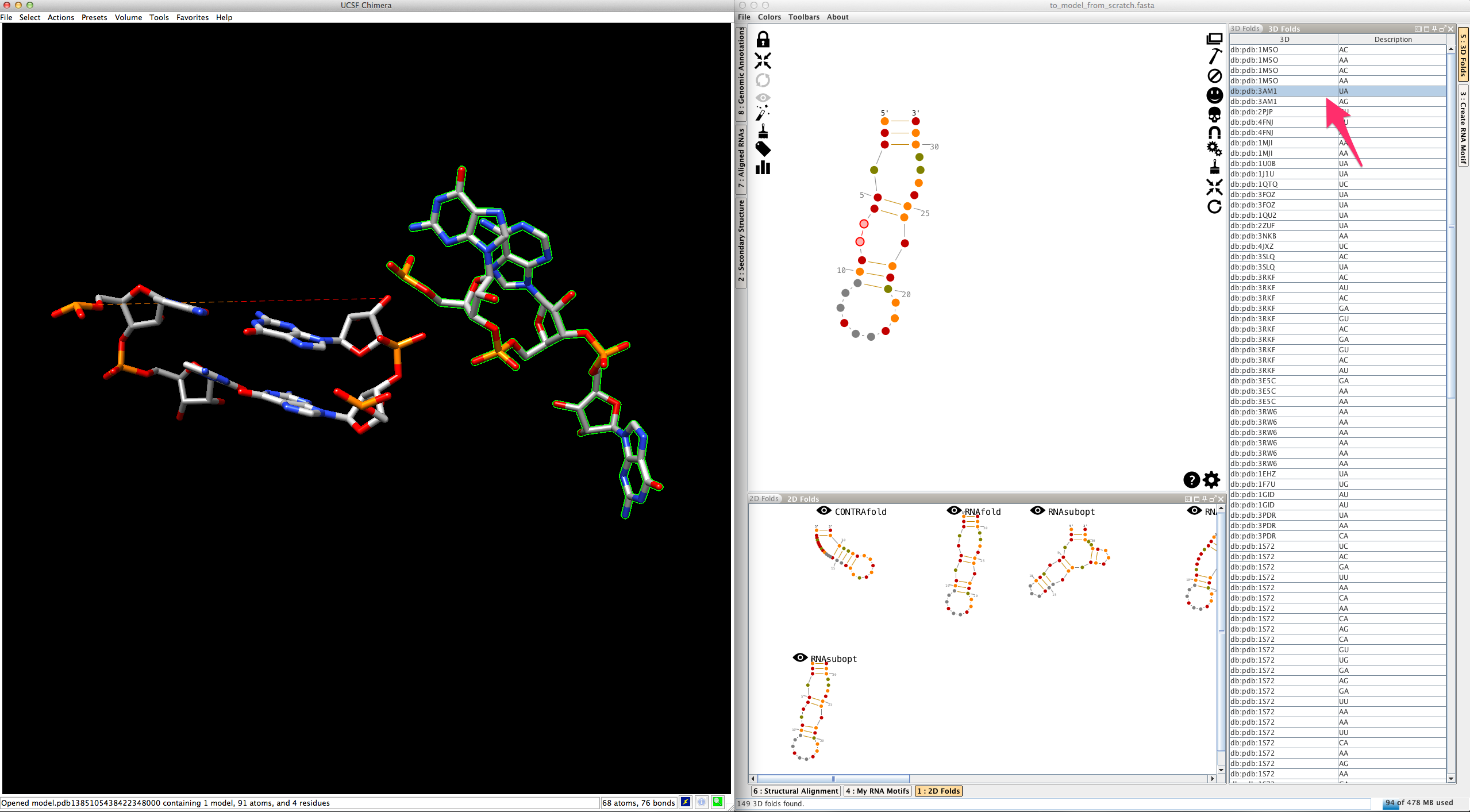Open the Create RNA Motif side tab

click(1463, 126)
